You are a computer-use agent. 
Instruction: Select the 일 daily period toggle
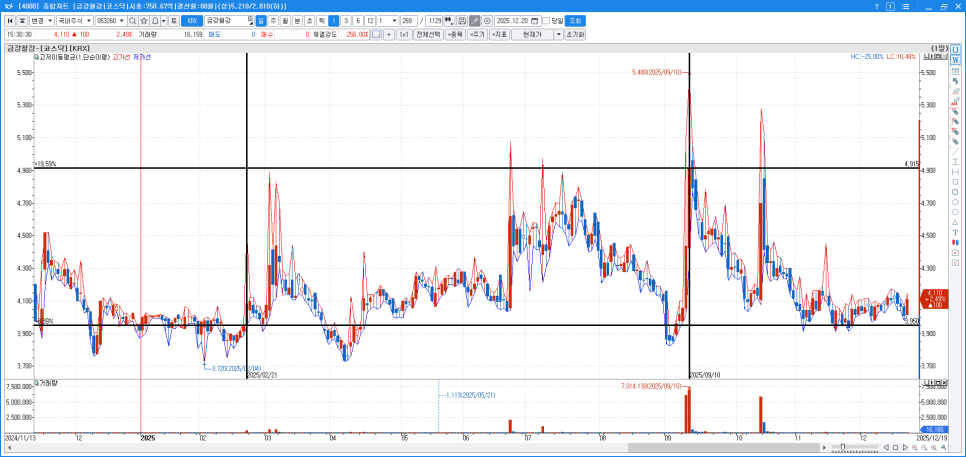(x=261, y=20)
